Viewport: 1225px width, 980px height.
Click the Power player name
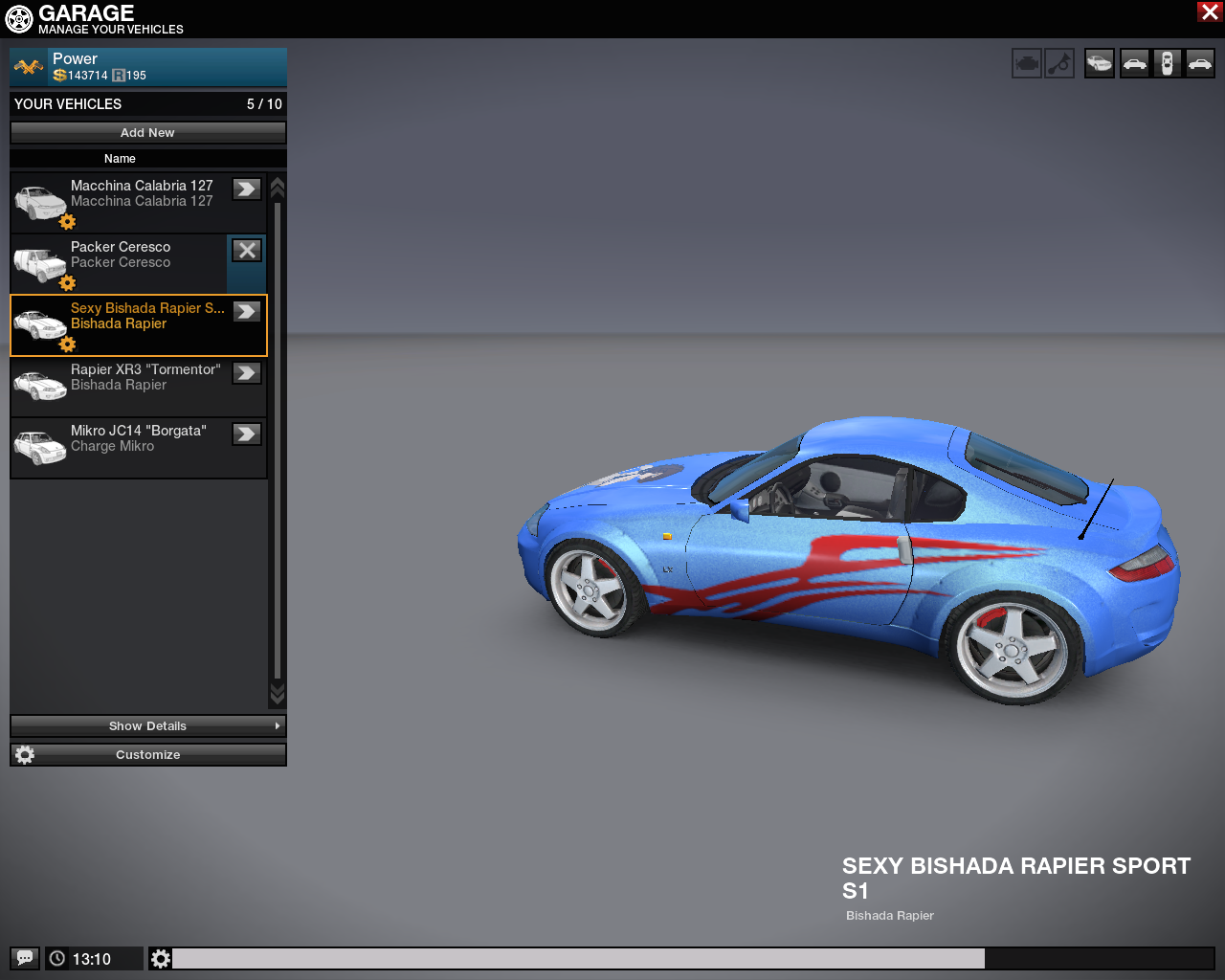pyautogui.click(x=75, y=59)
